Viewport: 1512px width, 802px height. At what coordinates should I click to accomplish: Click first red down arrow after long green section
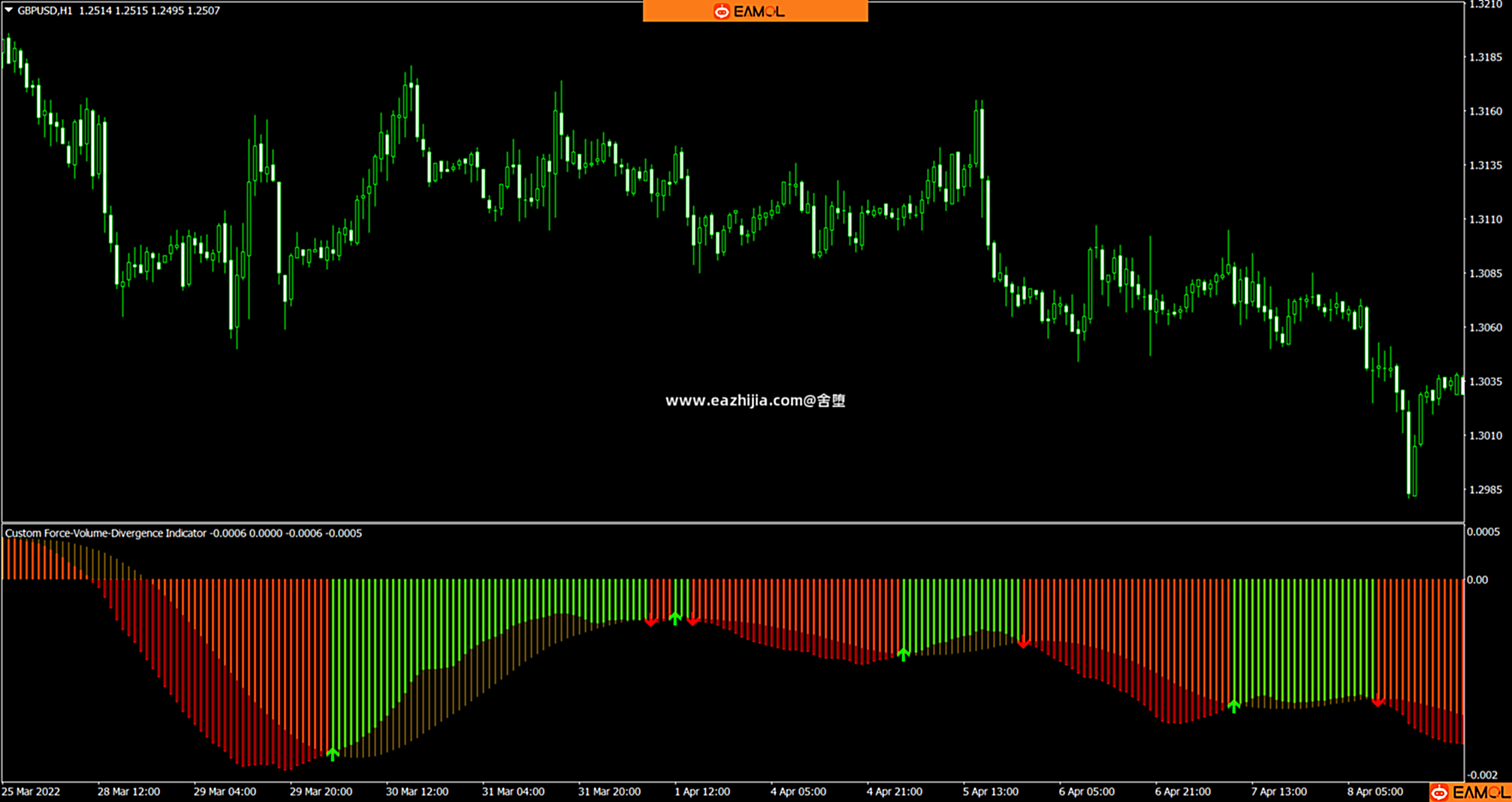(x=651, y=620)
